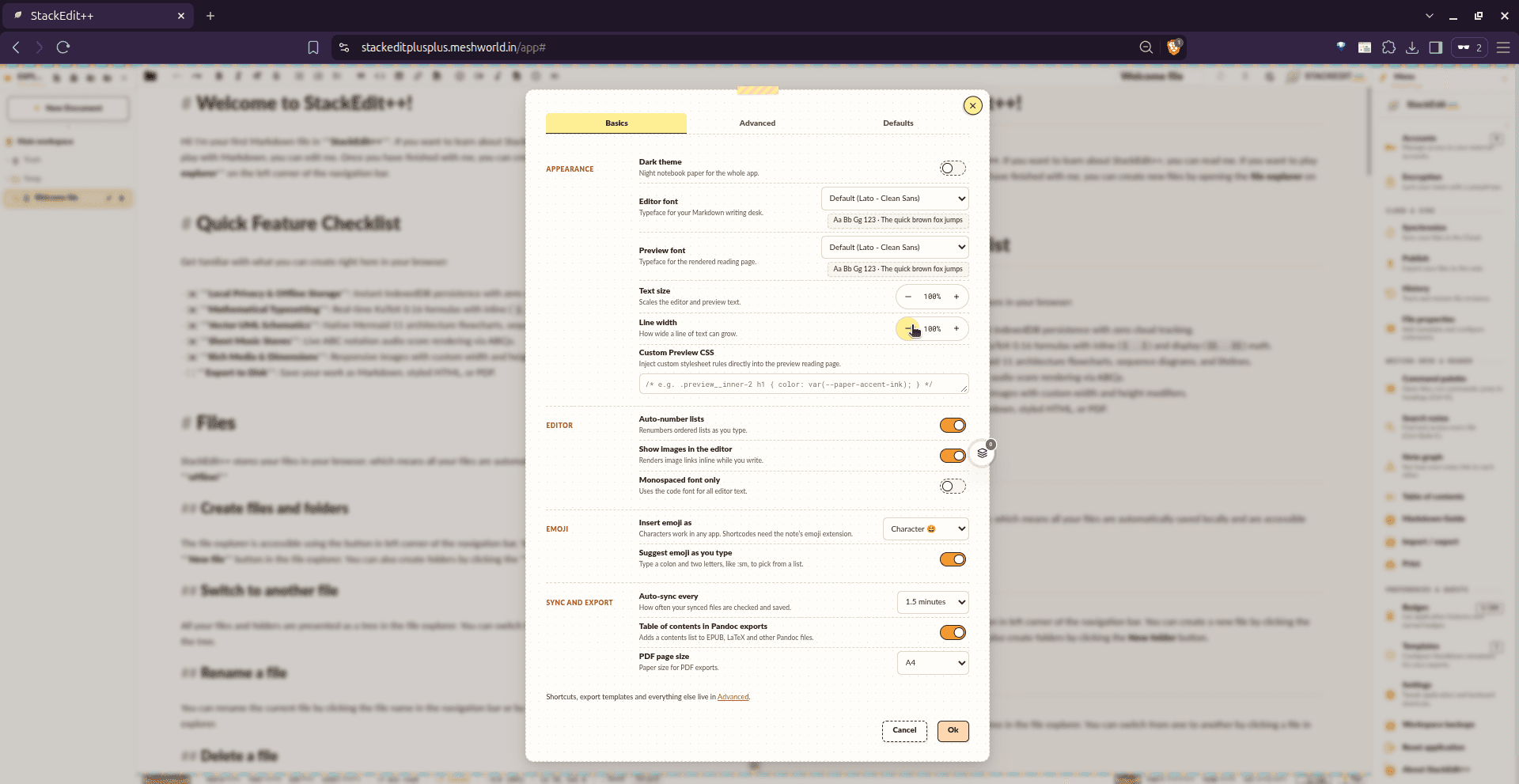The height and width of the screenshot is (784, 1519).
Task: Confirm settings with Ok button
Action: click(x=953, y=731)
